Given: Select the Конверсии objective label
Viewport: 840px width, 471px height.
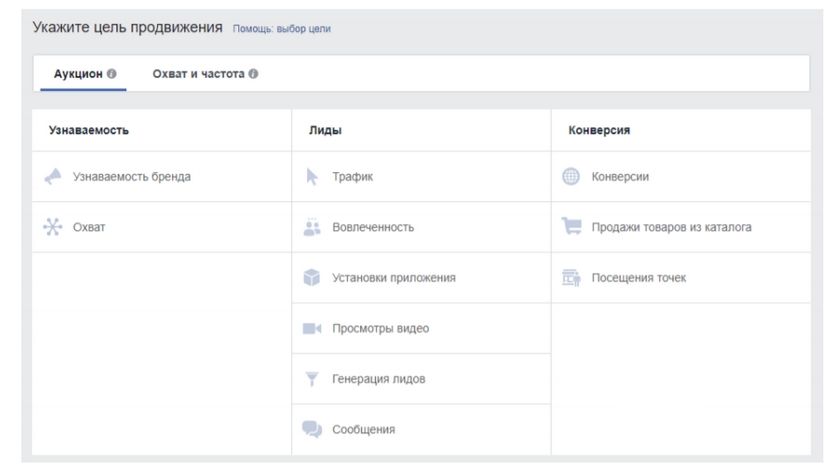Looking at the screenshot, I should (x=620, y=176).
